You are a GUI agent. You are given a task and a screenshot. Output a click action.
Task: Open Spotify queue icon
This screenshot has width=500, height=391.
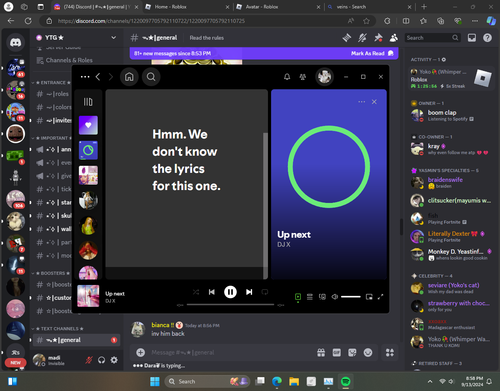[310, 297]
